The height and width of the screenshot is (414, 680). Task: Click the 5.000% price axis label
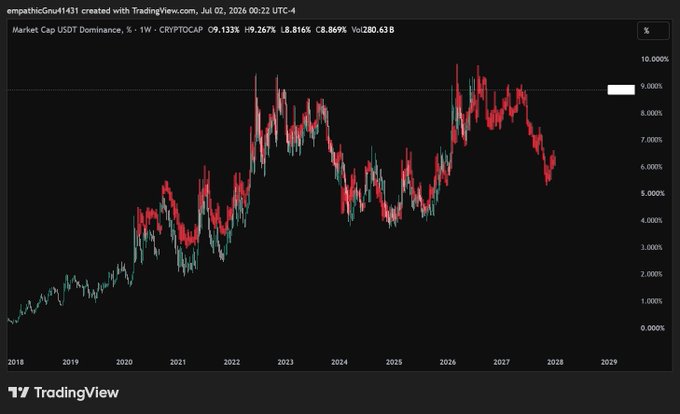tap(652, 193)
